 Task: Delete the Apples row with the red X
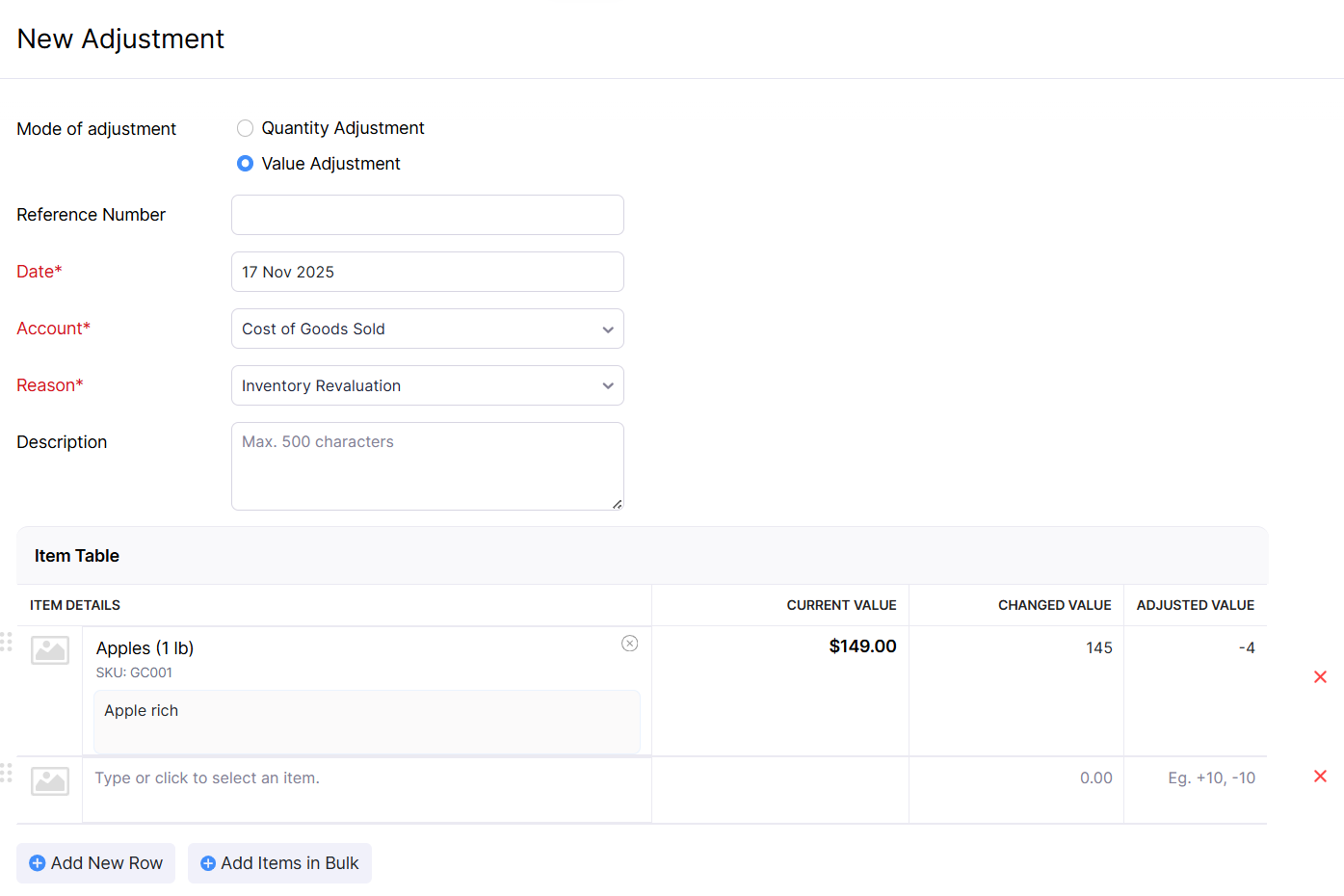point(1320,677)
